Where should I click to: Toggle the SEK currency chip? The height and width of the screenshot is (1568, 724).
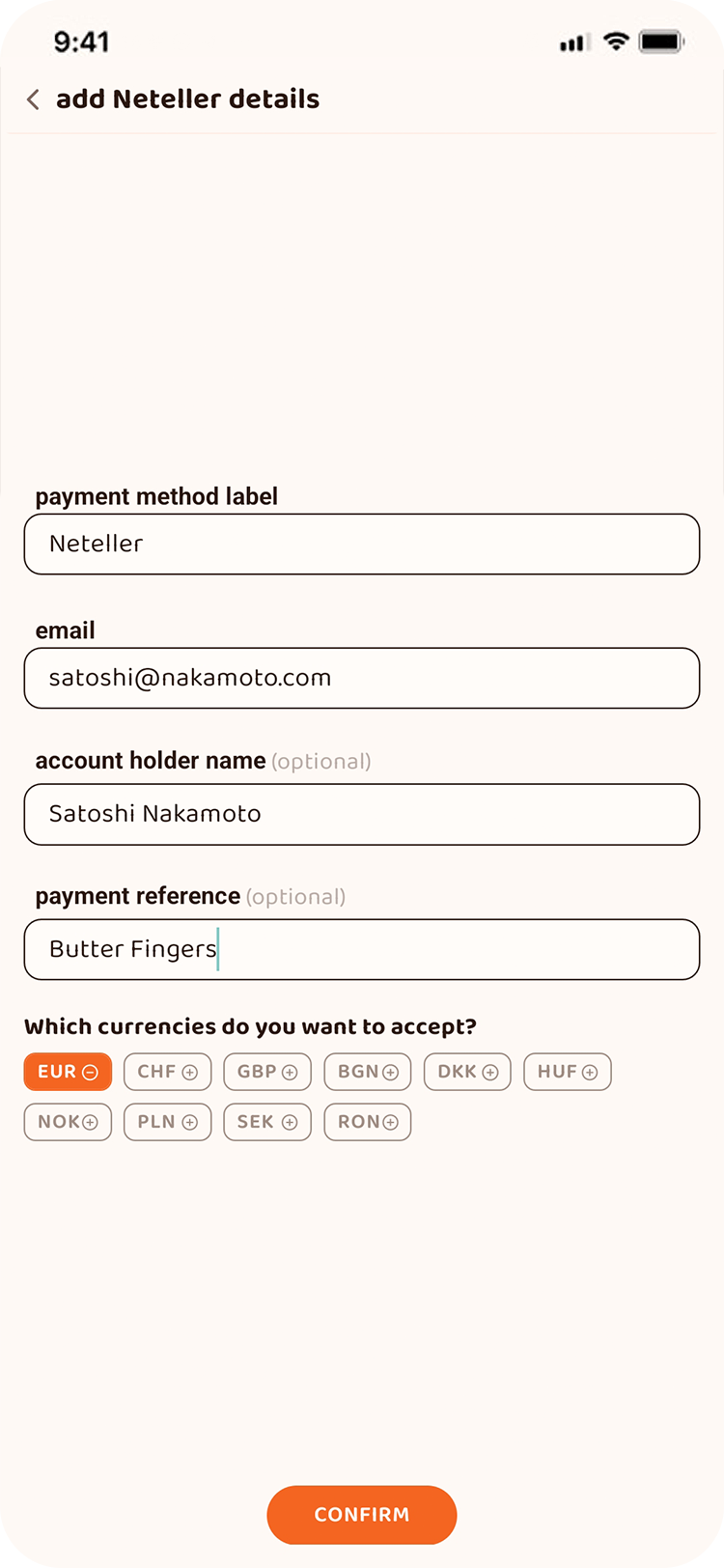tap(267, 1122)
